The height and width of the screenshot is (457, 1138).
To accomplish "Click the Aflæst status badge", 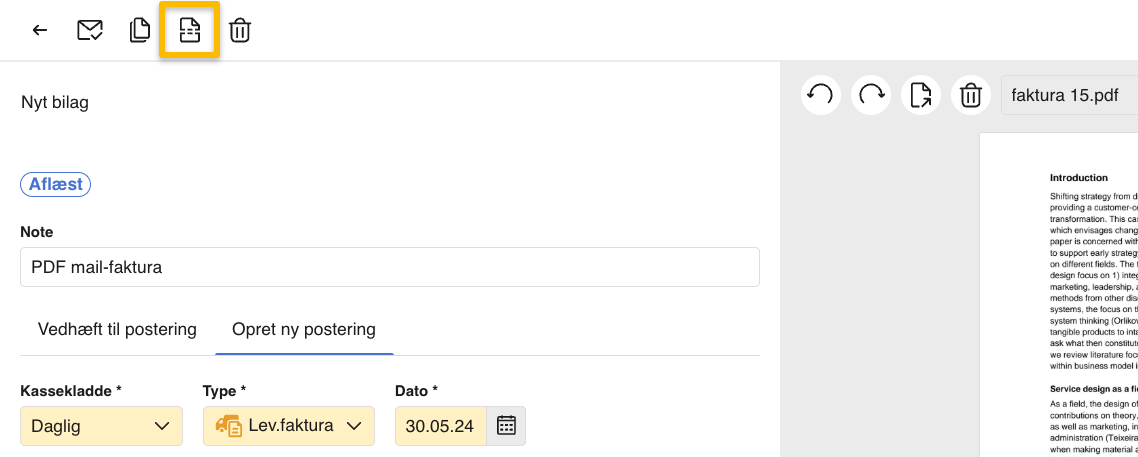I will [56, 184].
